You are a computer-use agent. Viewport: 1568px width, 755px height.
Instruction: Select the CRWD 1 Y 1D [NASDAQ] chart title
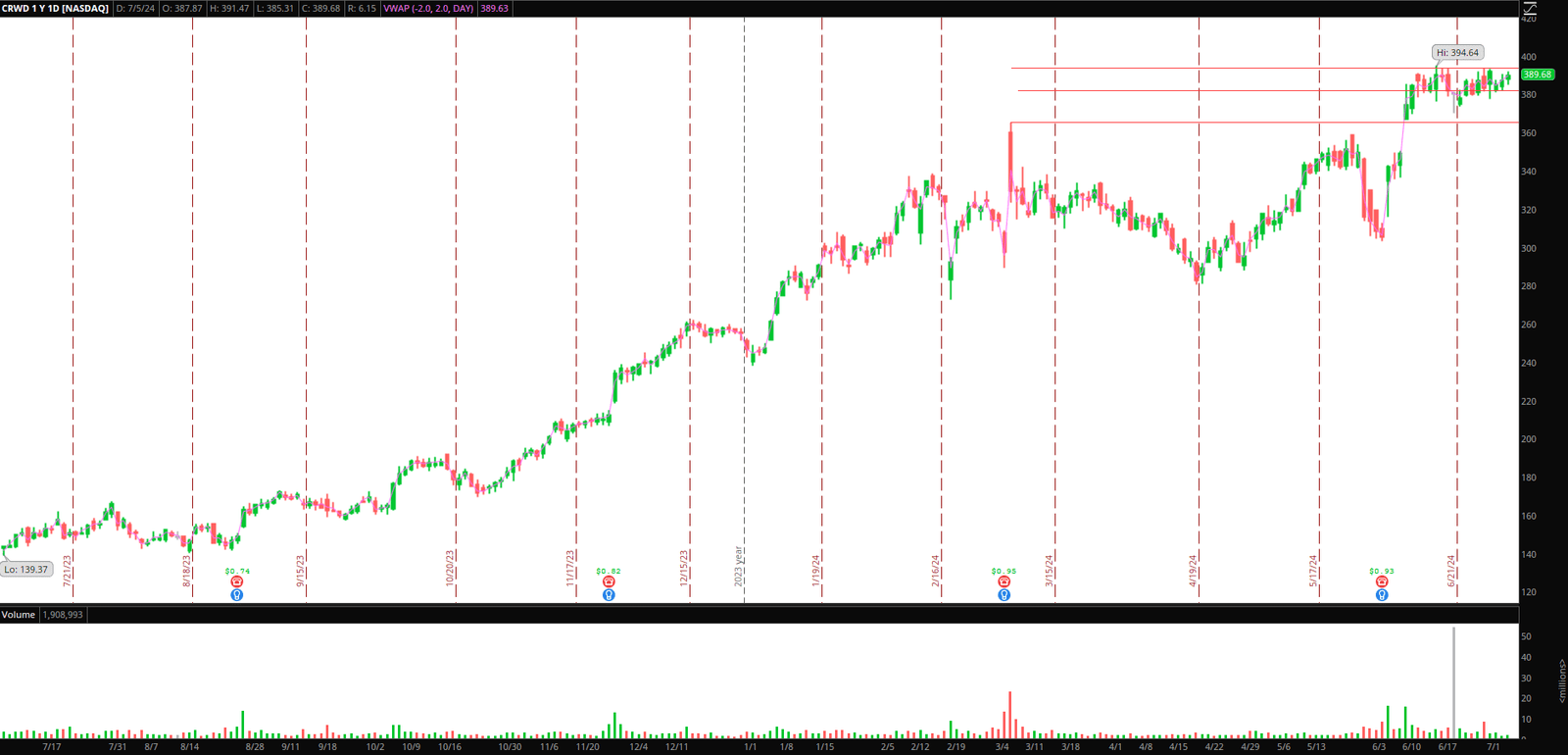(x=56, y=8)
